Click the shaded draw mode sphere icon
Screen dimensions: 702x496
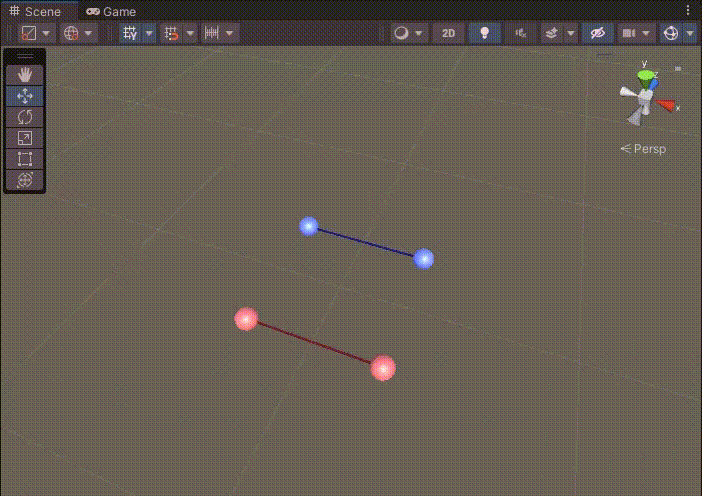(x=402, y=33)
